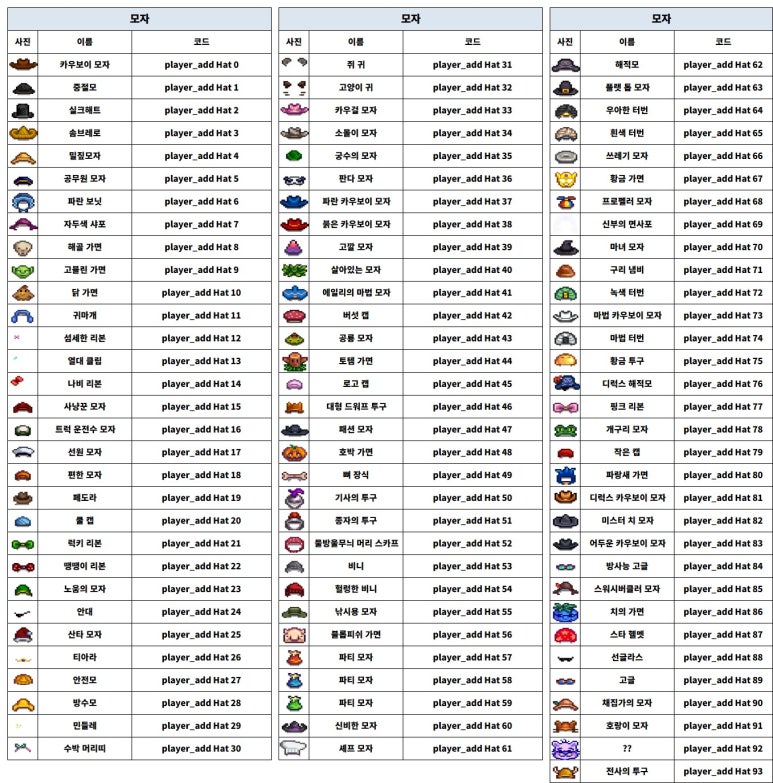Click the red polka dot bow icon, Hat 22
Screen dimensions: 773x783
click(23, 567)
